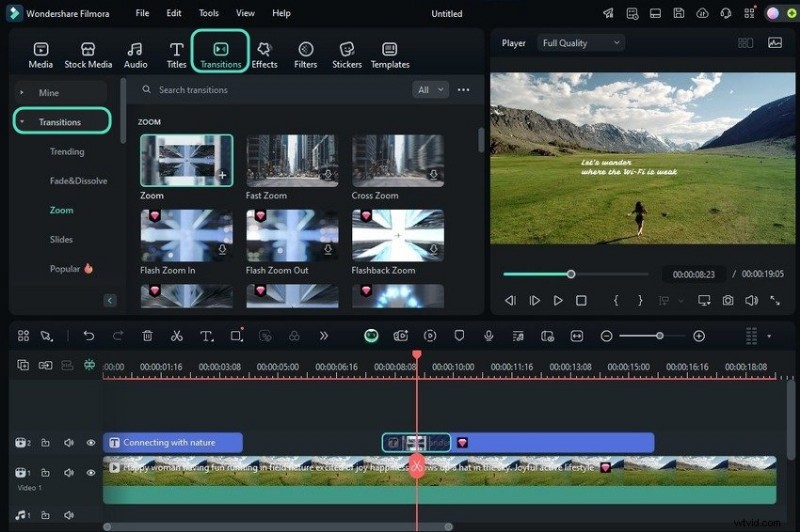This screenshot has width=800, height=532.
Task: Expand the Mine section in sidebar
Action: tap(48, 92)
